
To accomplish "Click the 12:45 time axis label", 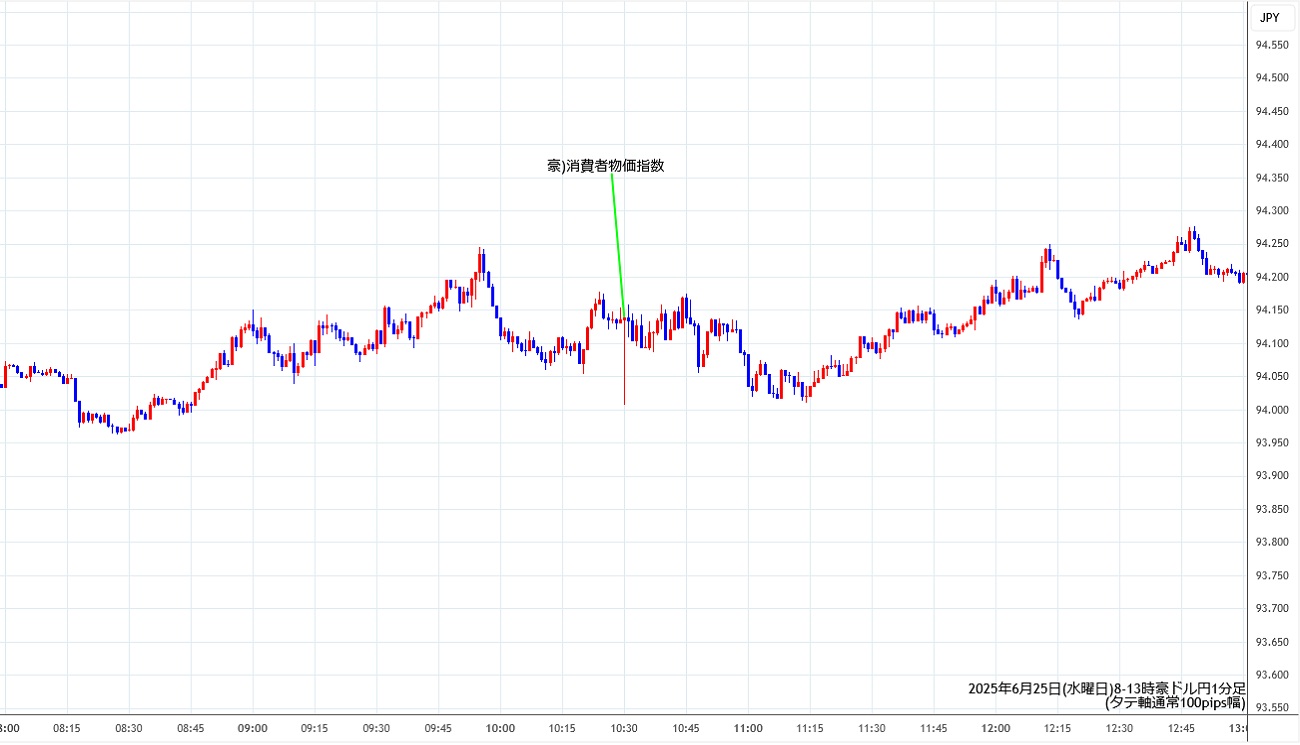I will (1183, 729).
